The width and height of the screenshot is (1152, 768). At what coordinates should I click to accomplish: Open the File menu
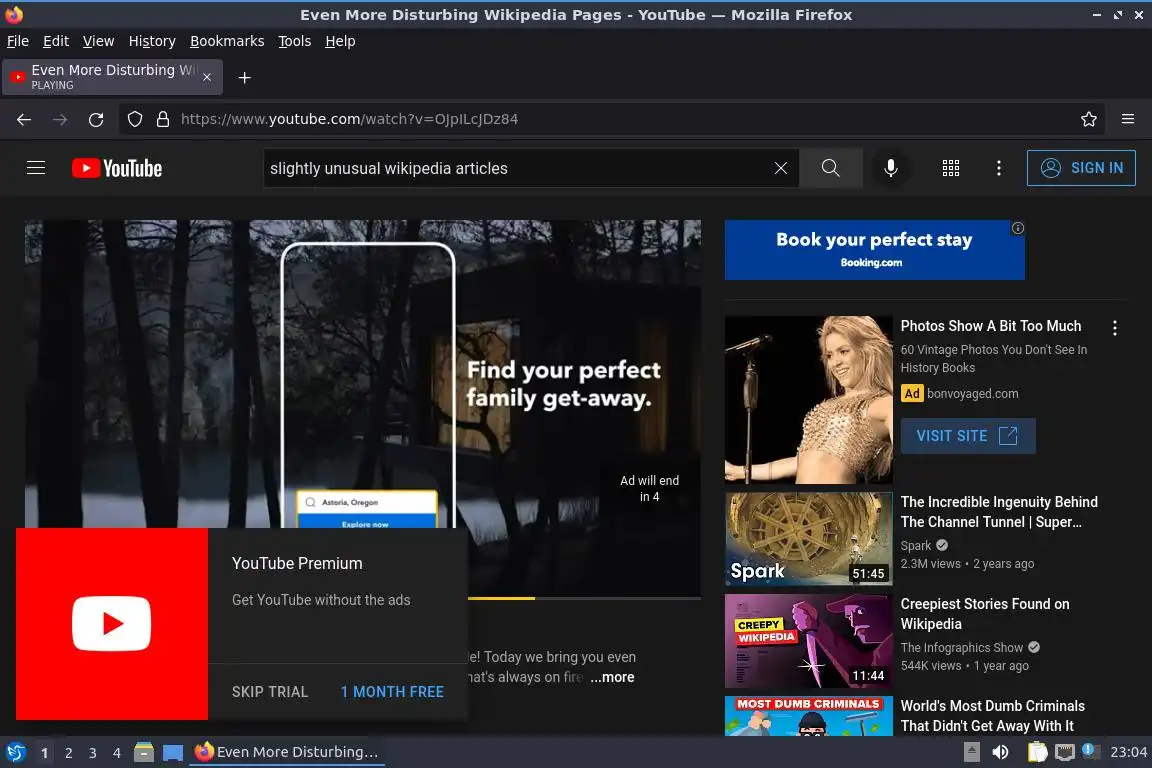[x=18, y=41]
